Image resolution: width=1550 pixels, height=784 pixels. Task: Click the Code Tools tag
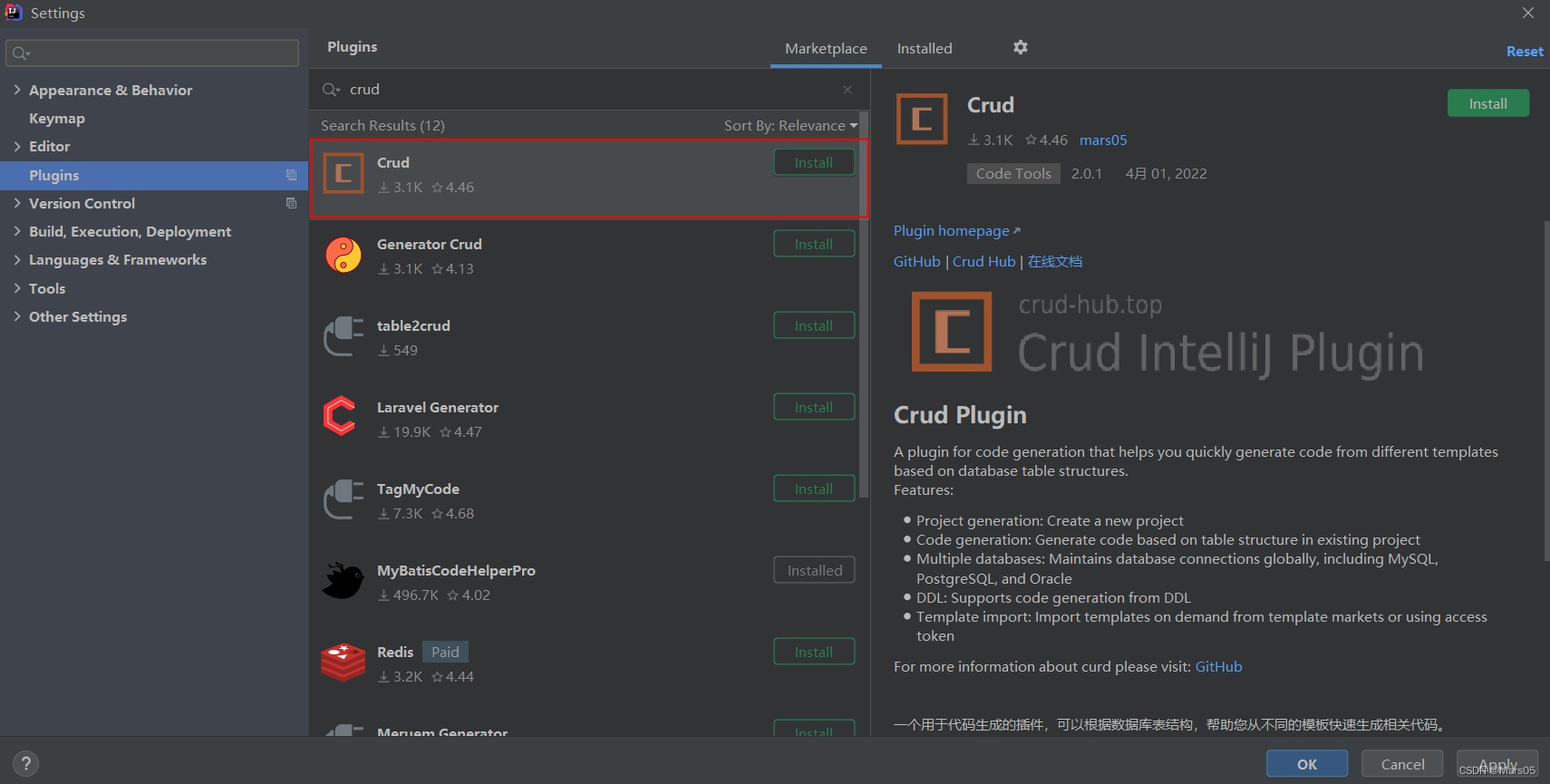click(x=1013, y=174)
